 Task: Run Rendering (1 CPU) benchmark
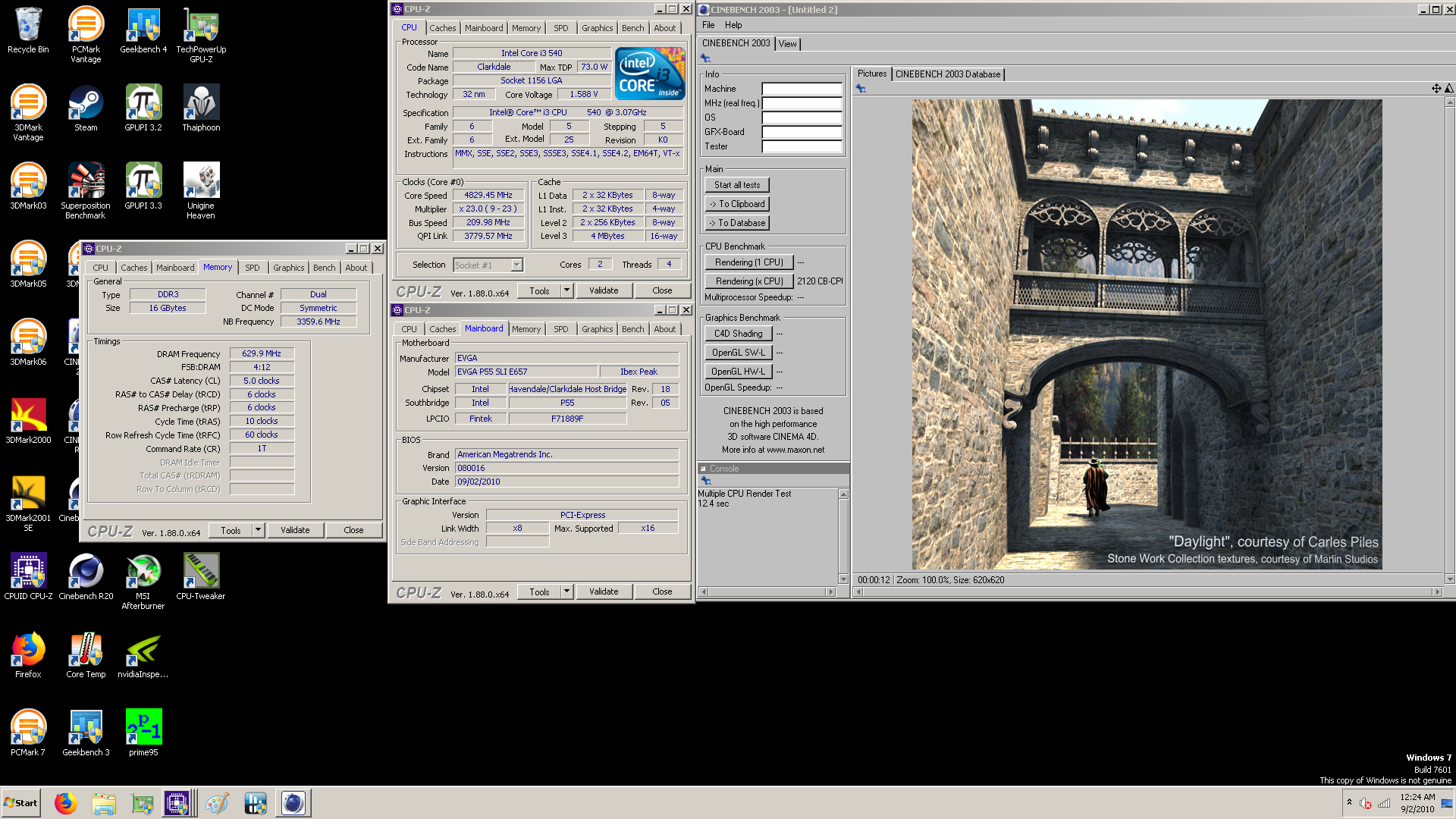point(749,262)
